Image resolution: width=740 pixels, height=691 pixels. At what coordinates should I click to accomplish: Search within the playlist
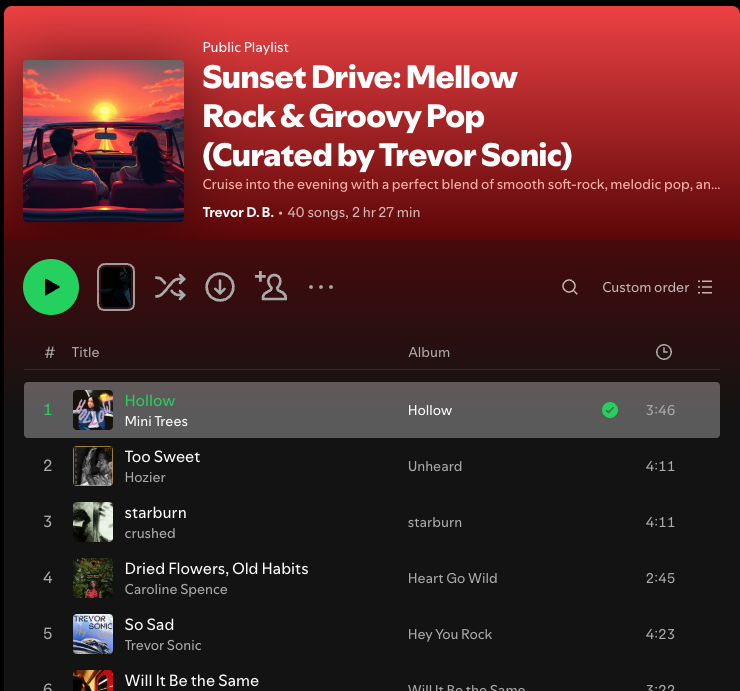570,287
